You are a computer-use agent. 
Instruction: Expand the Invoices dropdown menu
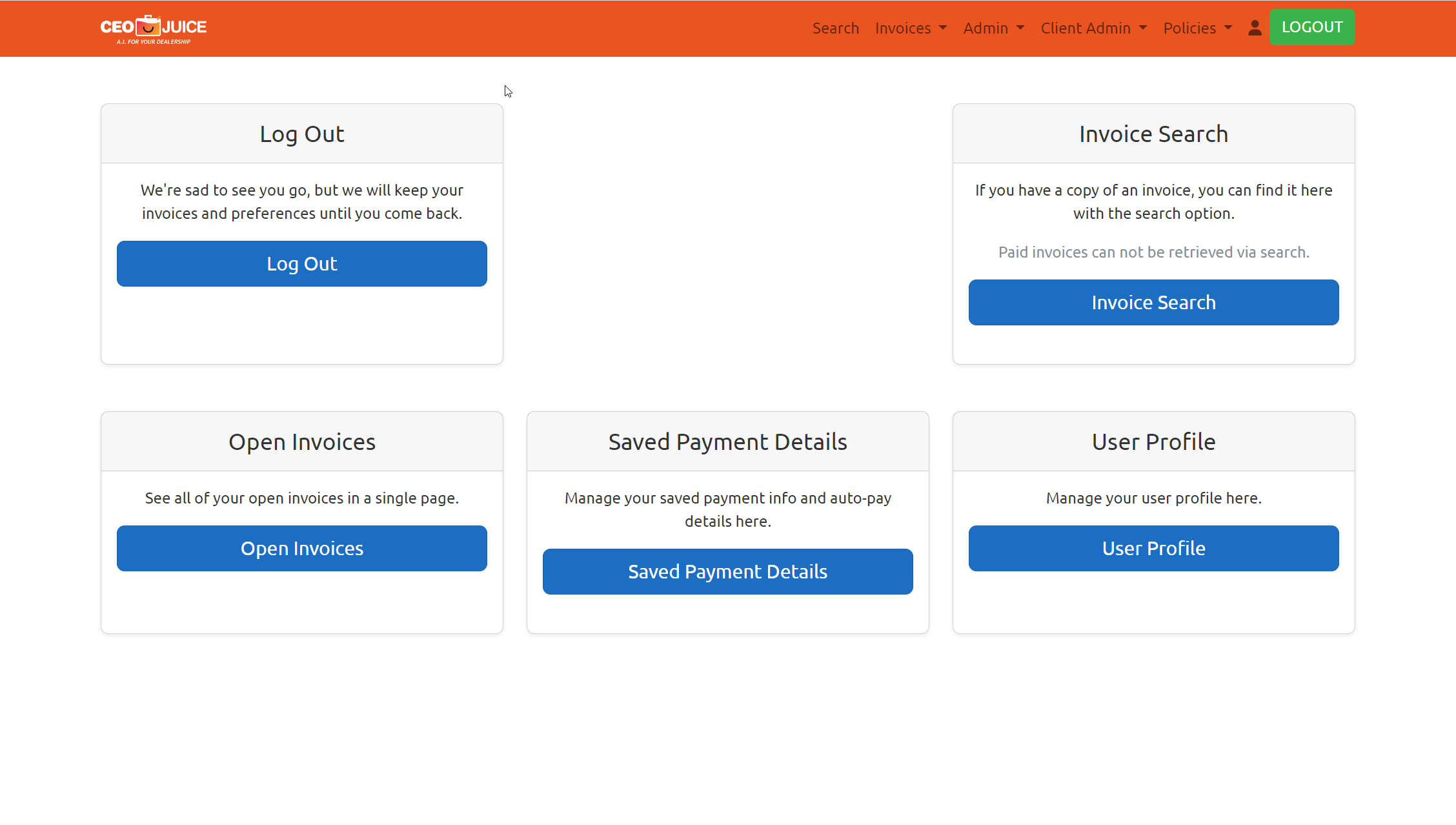point(911,28)
